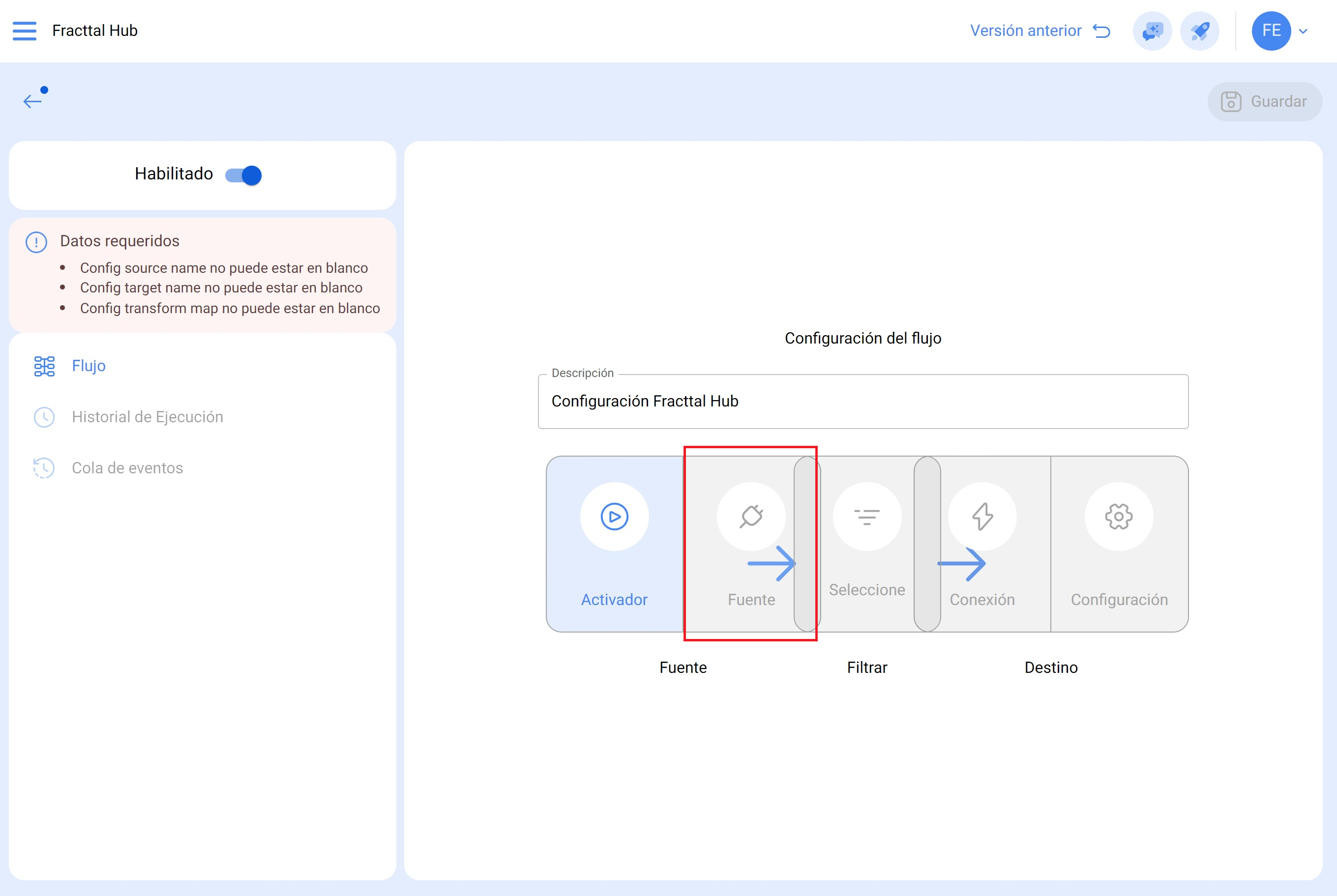Click 'Config source name no puede estar en blanco'

point(224,268)
